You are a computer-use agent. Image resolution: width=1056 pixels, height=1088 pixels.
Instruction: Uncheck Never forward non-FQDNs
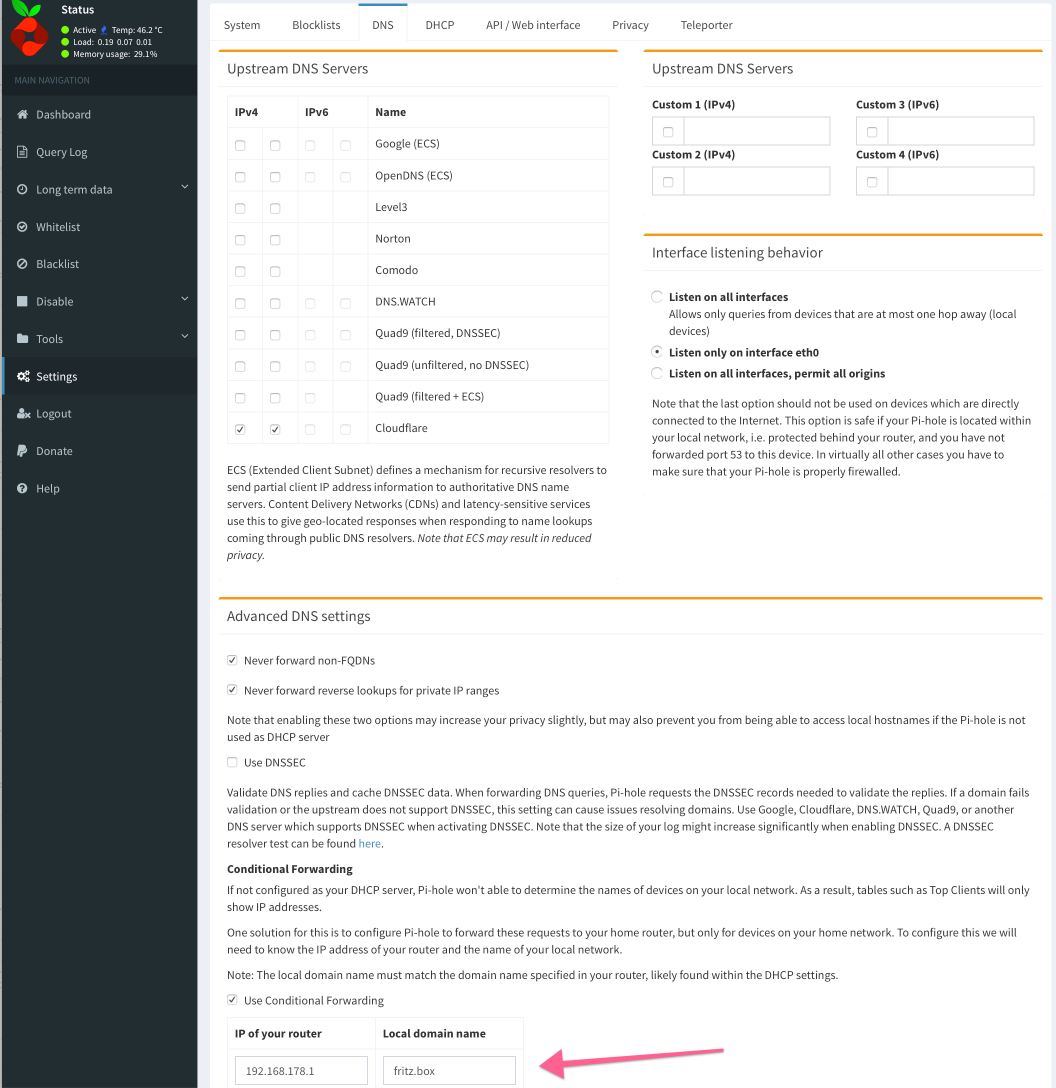coord(232,661)
